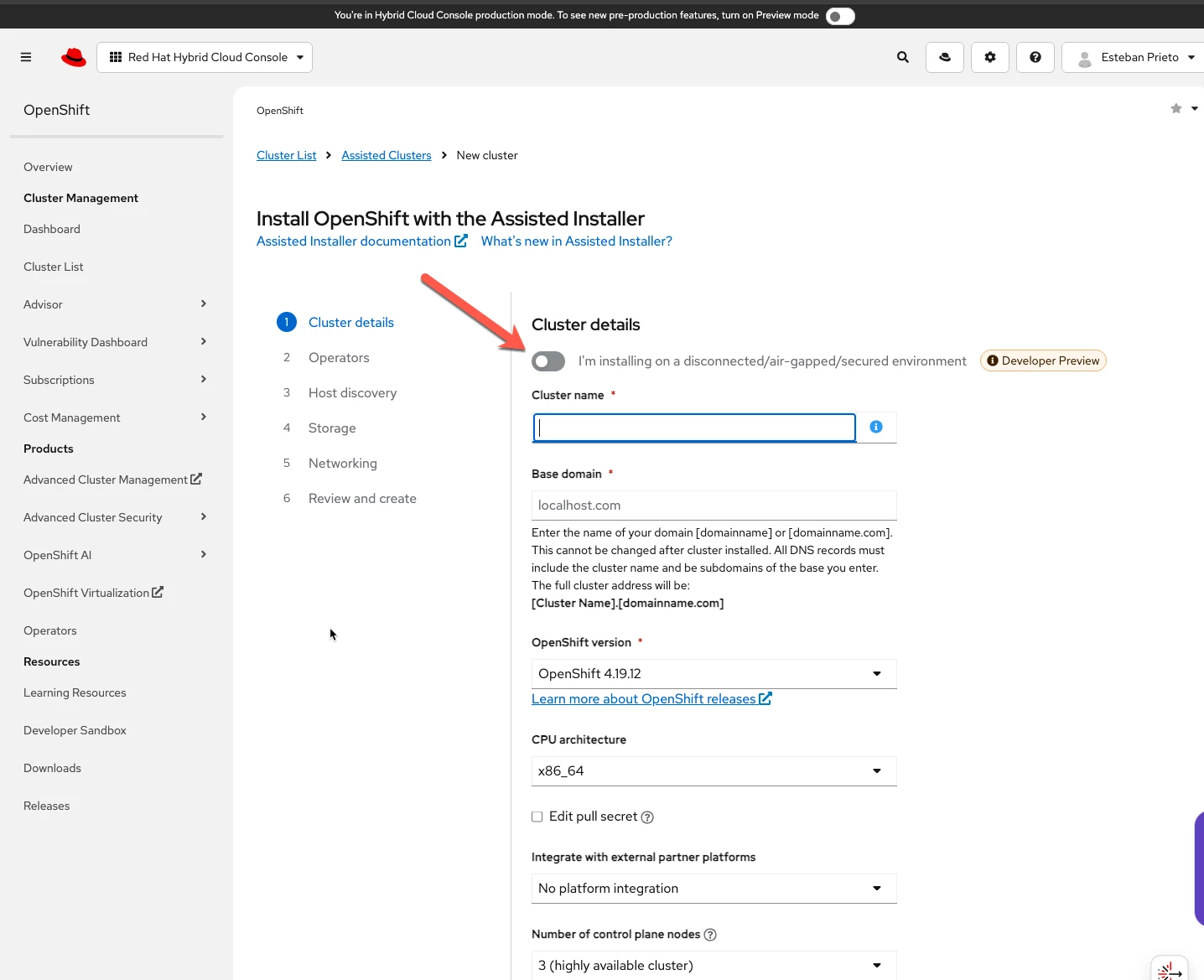This screenshot has width=1204, height=980.
Task: Open Releases in sidebar
Action: point(47,806)
